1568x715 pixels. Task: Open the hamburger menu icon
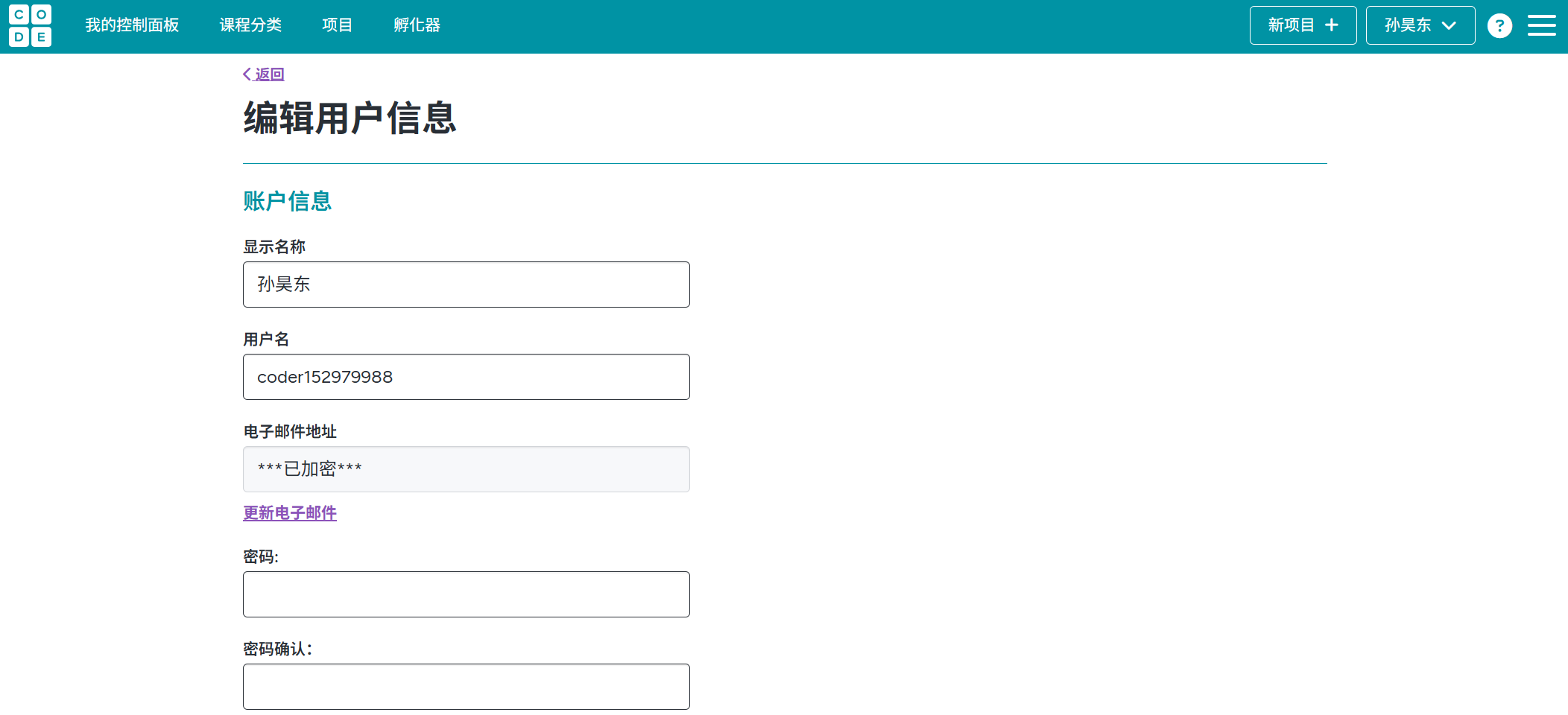[x=1542, y=26]
